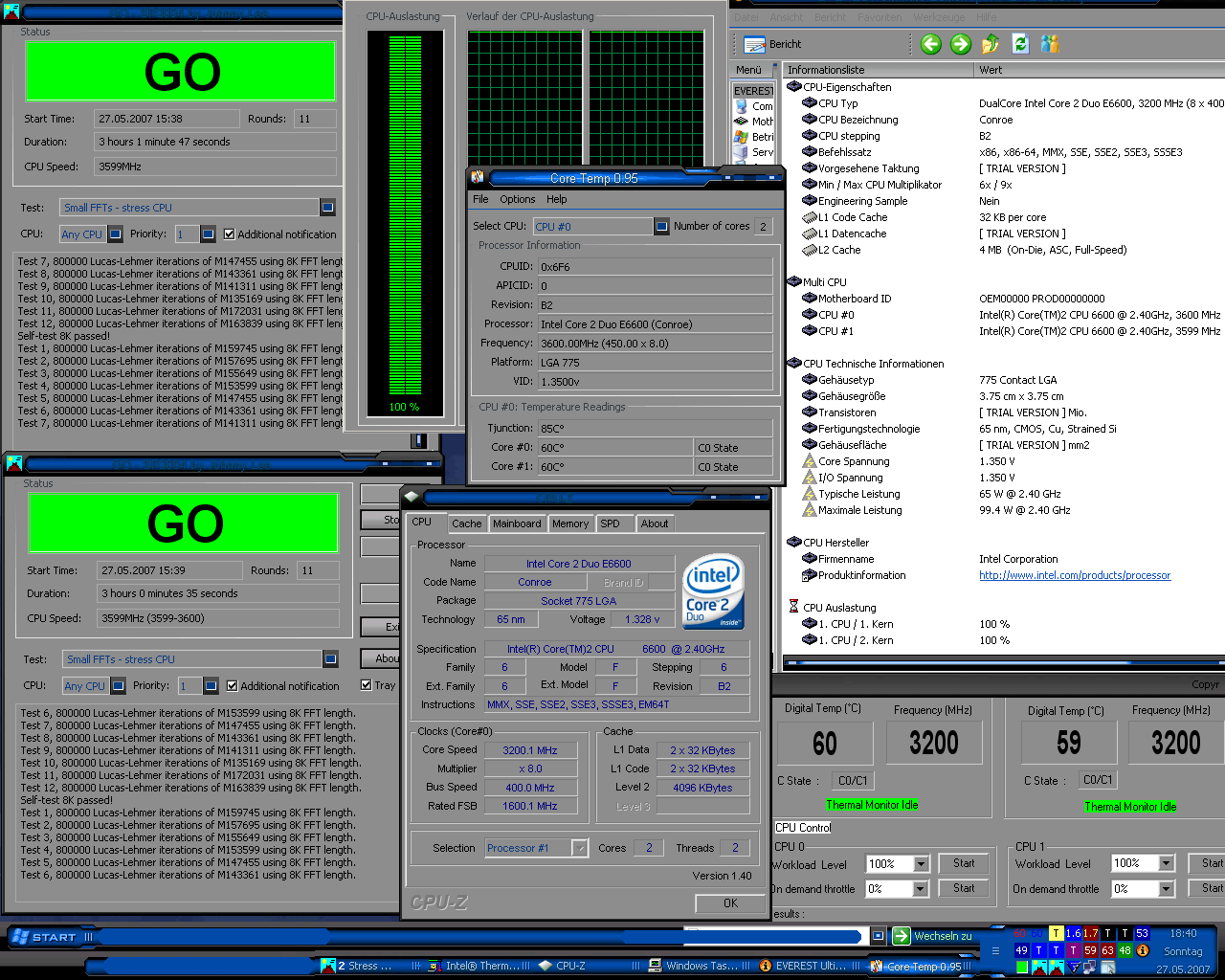Click the Frequency field in Core Temp
This screenshot has height=980, width=1225.
(x=655, y=344)
